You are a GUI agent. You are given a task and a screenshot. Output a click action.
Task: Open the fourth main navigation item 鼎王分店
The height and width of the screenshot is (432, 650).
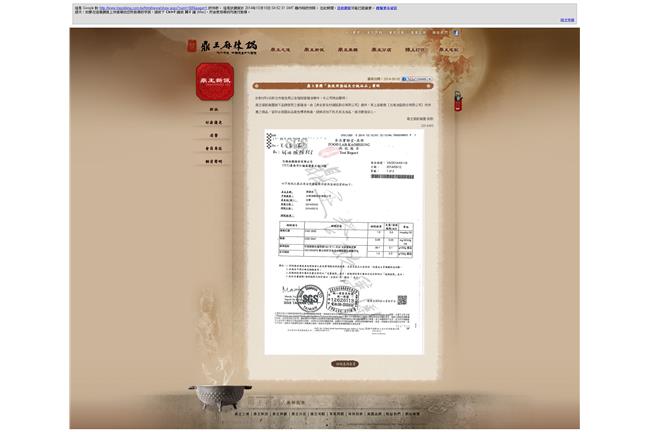click(381, 50)
